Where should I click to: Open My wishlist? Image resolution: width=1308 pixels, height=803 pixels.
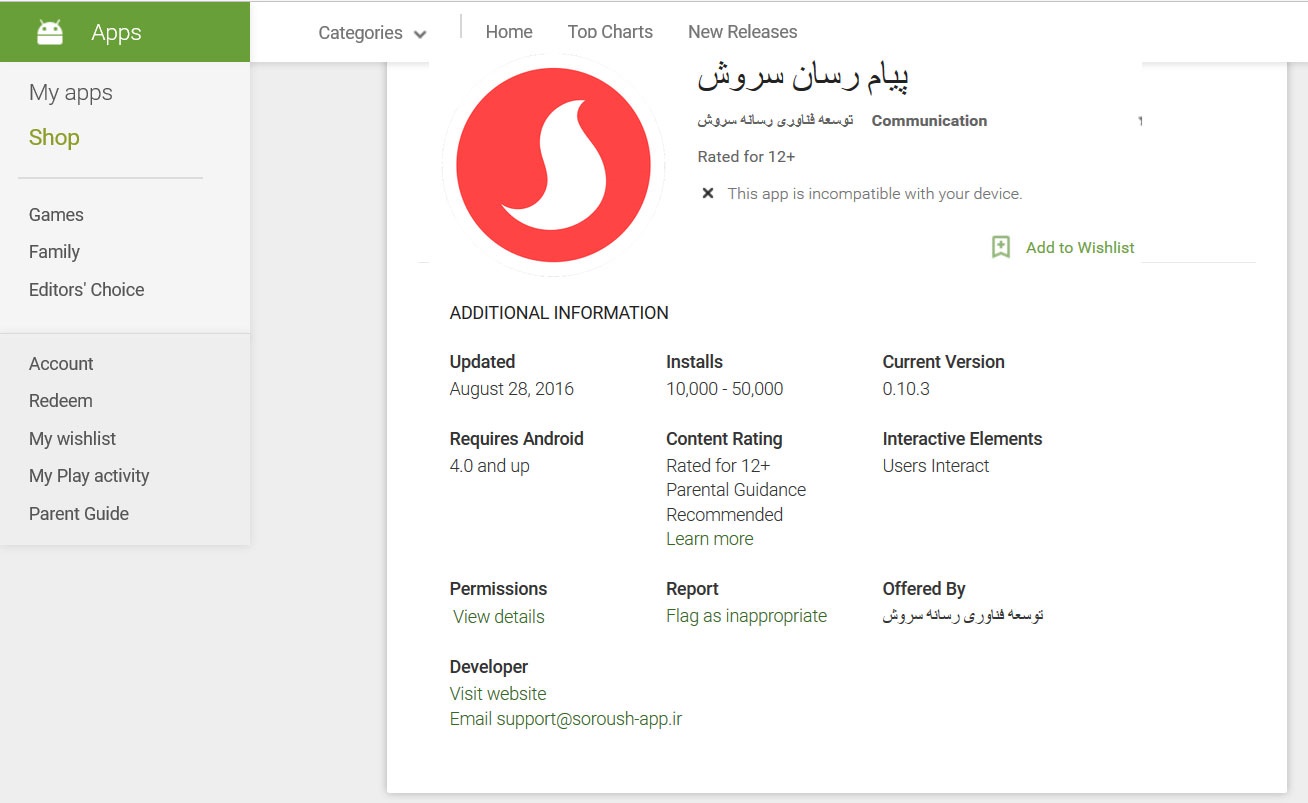click(x=72, y=439)
